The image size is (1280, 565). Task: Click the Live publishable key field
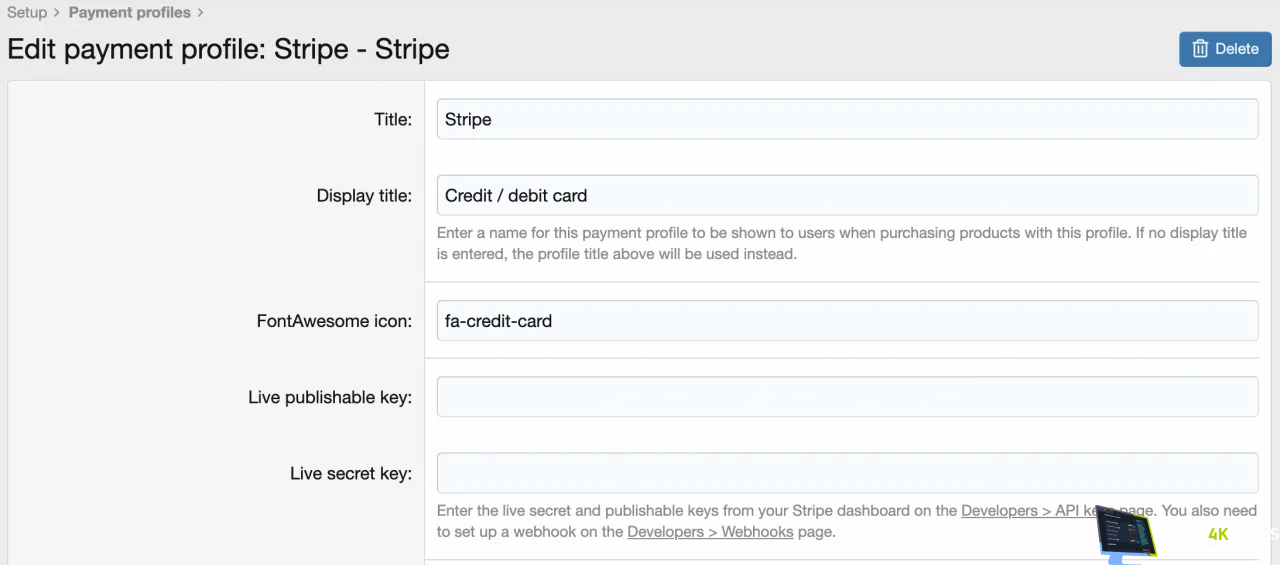tap(847, 397)
